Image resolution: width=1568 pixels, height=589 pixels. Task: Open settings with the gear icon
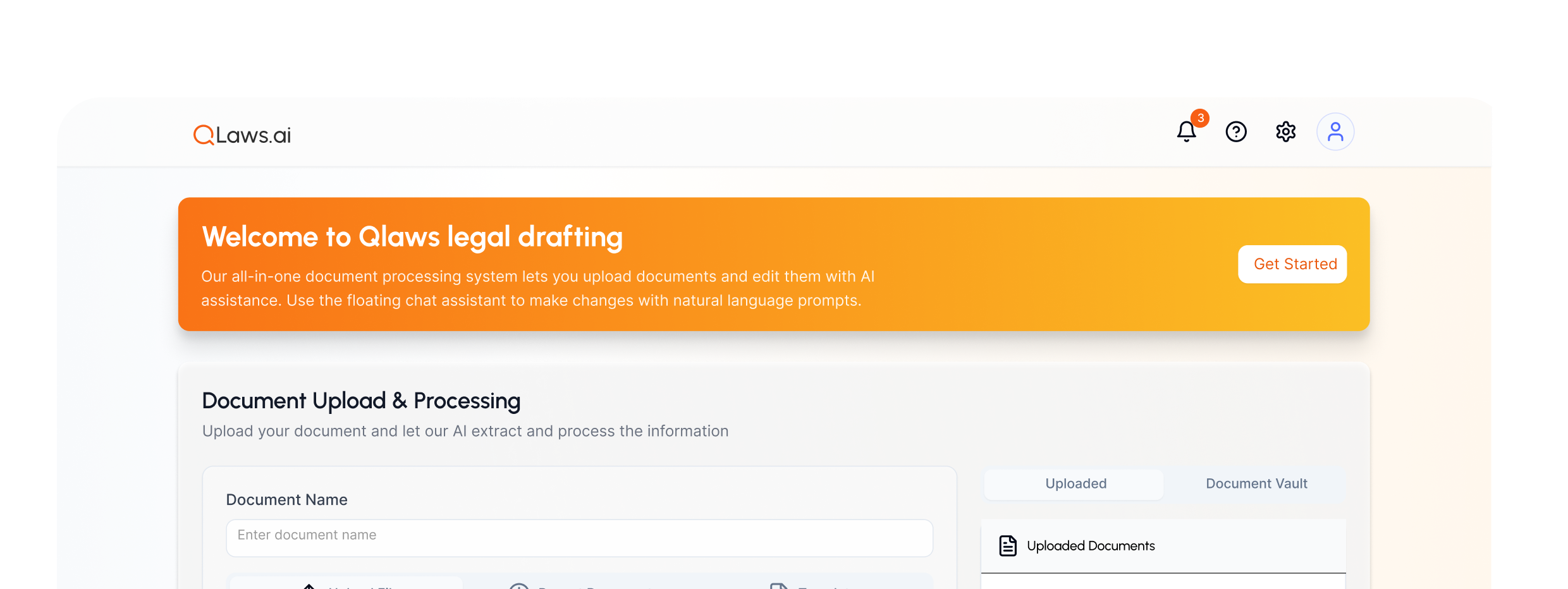(x=1285, y=132)
